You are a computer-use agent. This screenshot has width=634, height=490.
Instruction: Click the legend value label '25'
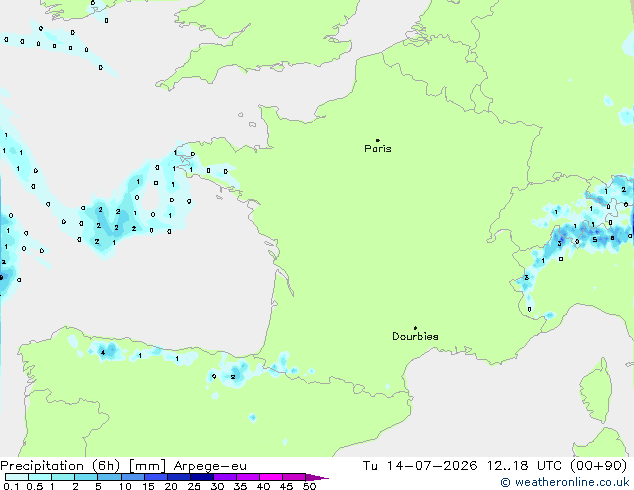click(x=194, y=486)
